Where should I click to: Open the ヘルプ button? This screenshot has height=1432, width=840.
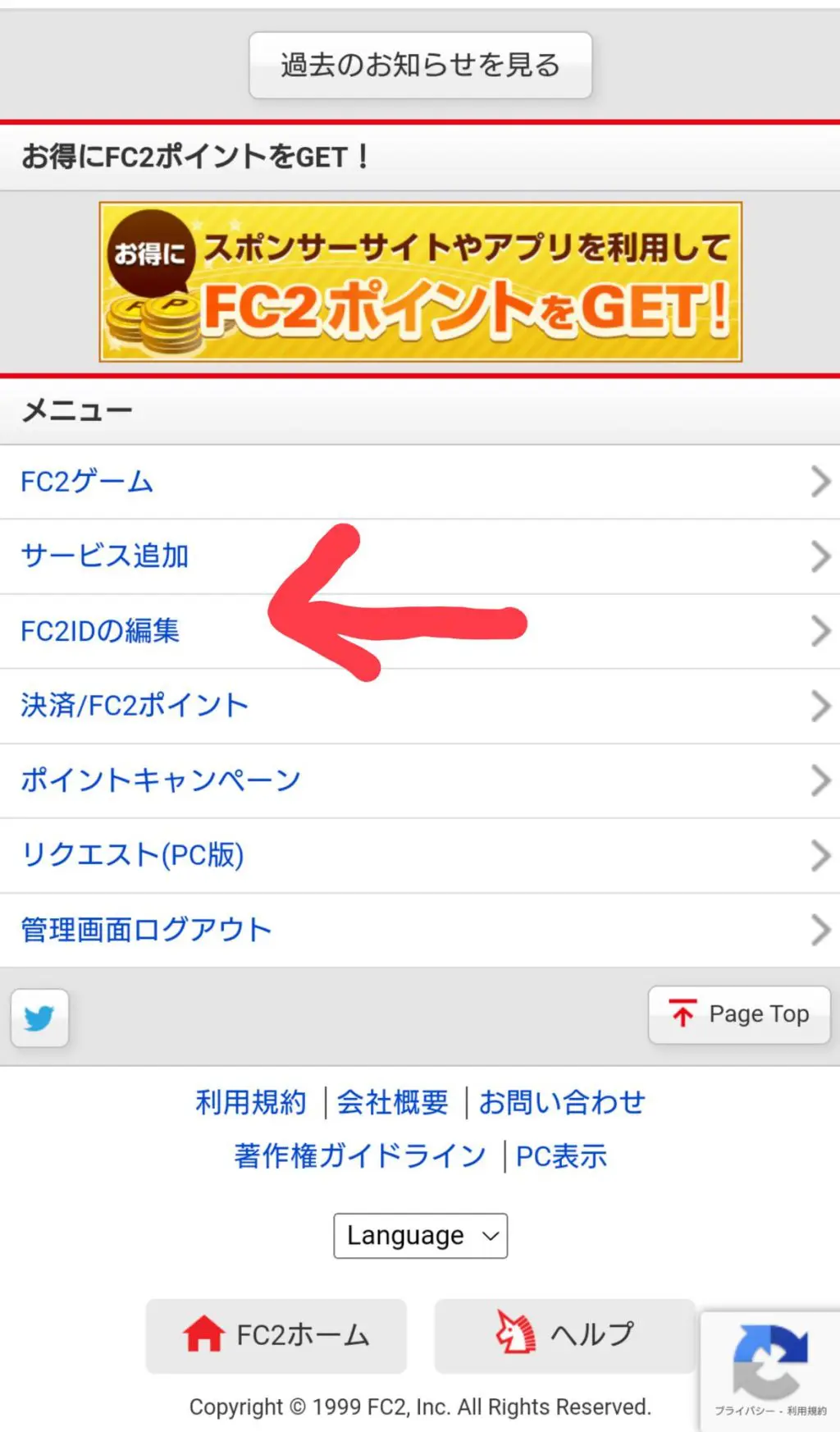pos(564,1335)
